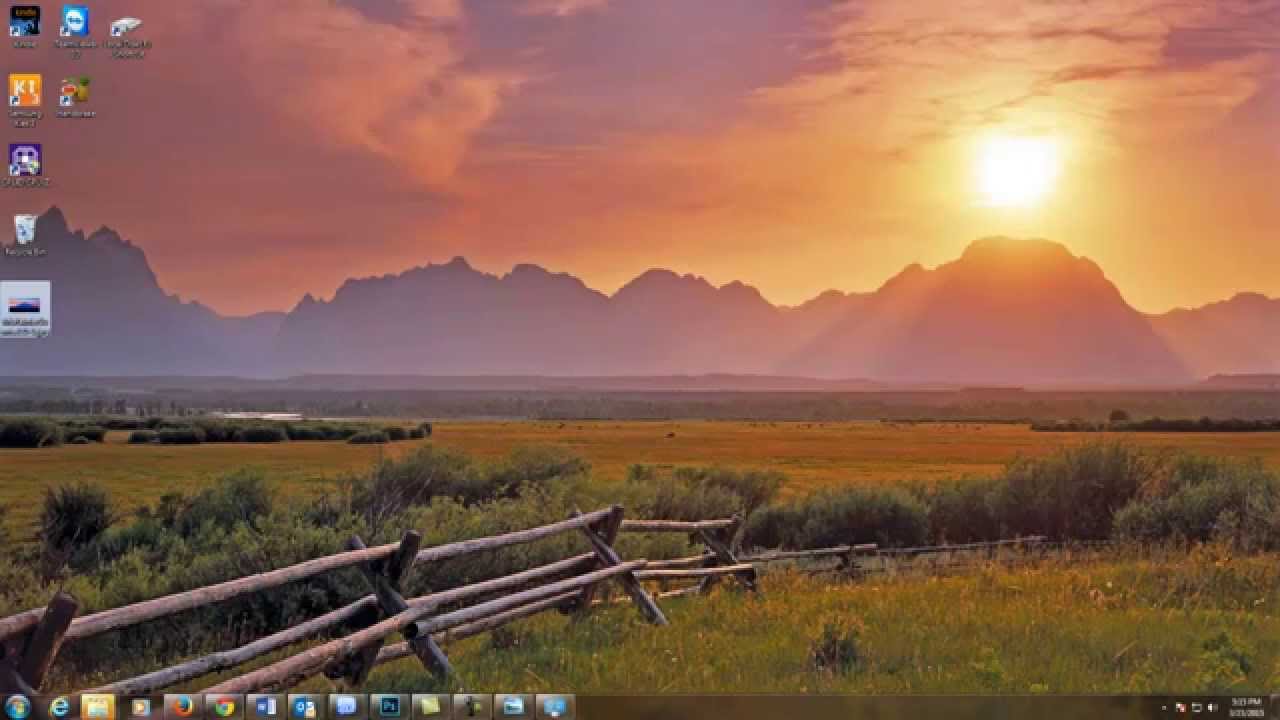Open Windows Explorer from the taskbar

(x=98, y=706)
